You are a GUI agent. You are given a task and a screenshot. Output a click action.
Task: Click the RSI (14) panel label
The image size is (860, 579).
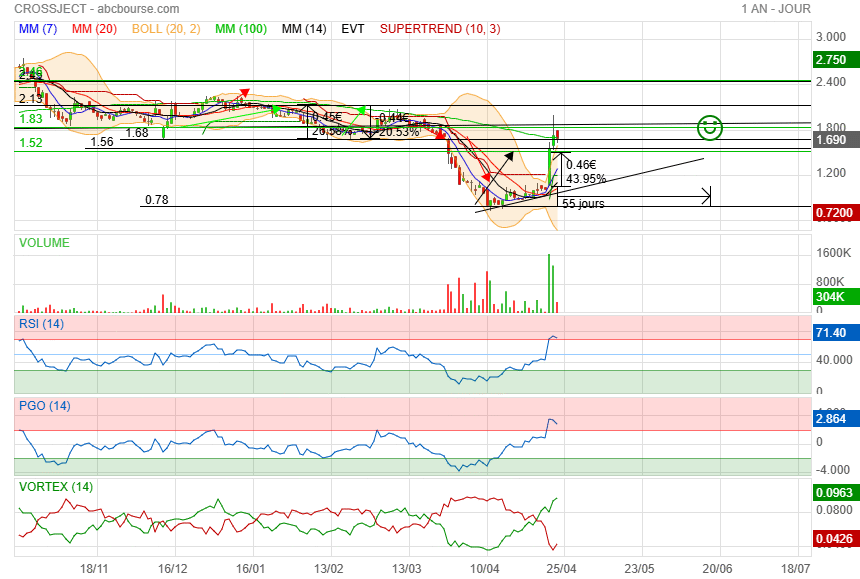(x=42, y=324)
